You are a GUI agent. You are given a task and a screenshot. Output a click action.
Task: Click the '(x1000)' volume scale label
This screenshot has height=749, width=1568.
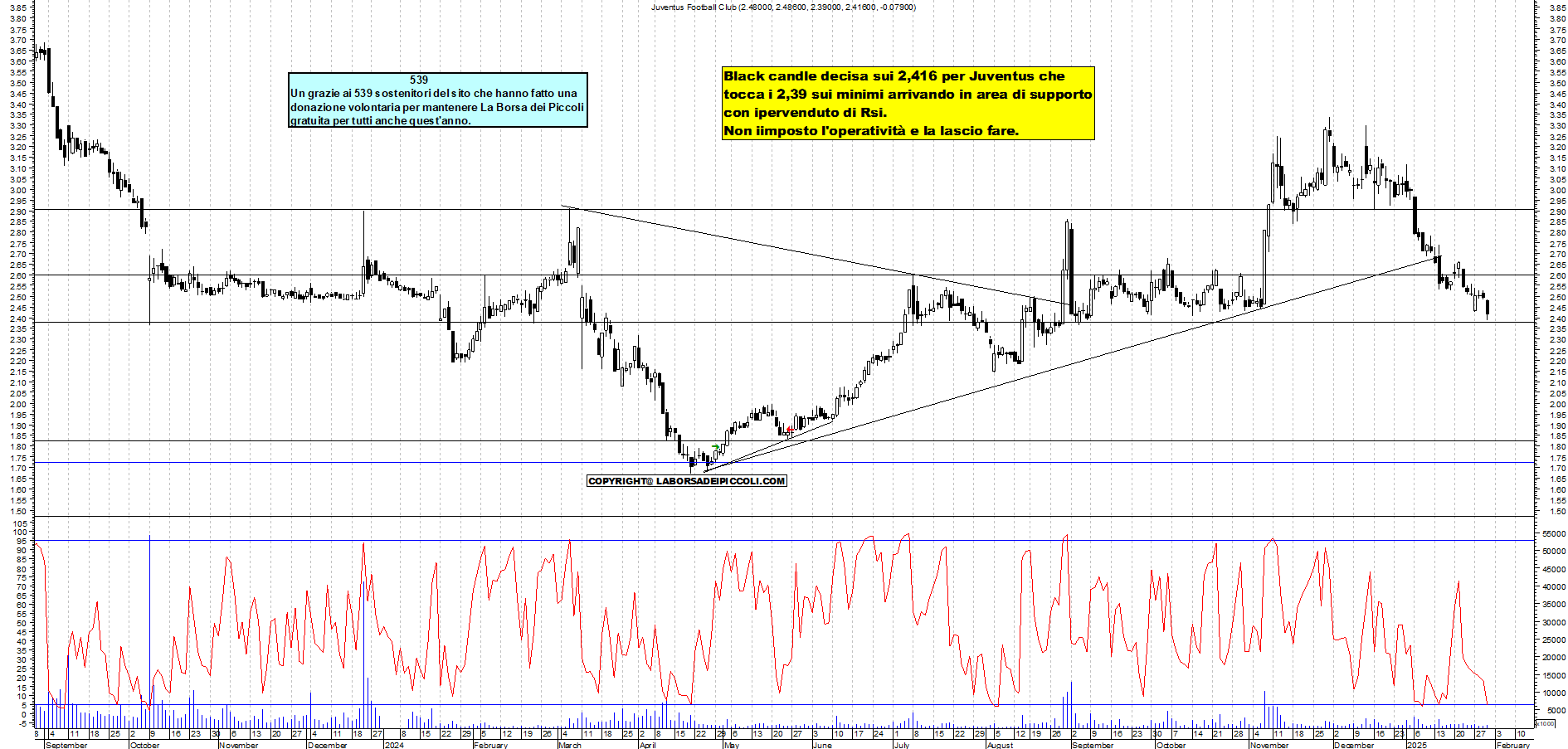1546,723
